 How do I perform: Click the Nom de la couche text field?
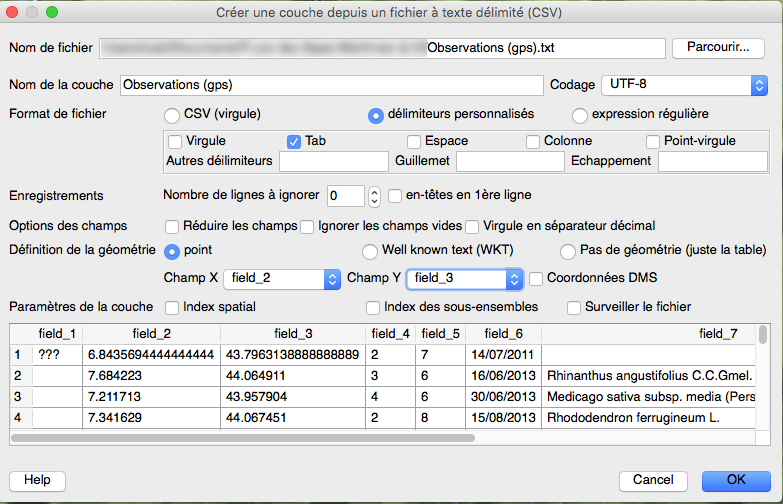pyautogui.click(x=332, y=85)
